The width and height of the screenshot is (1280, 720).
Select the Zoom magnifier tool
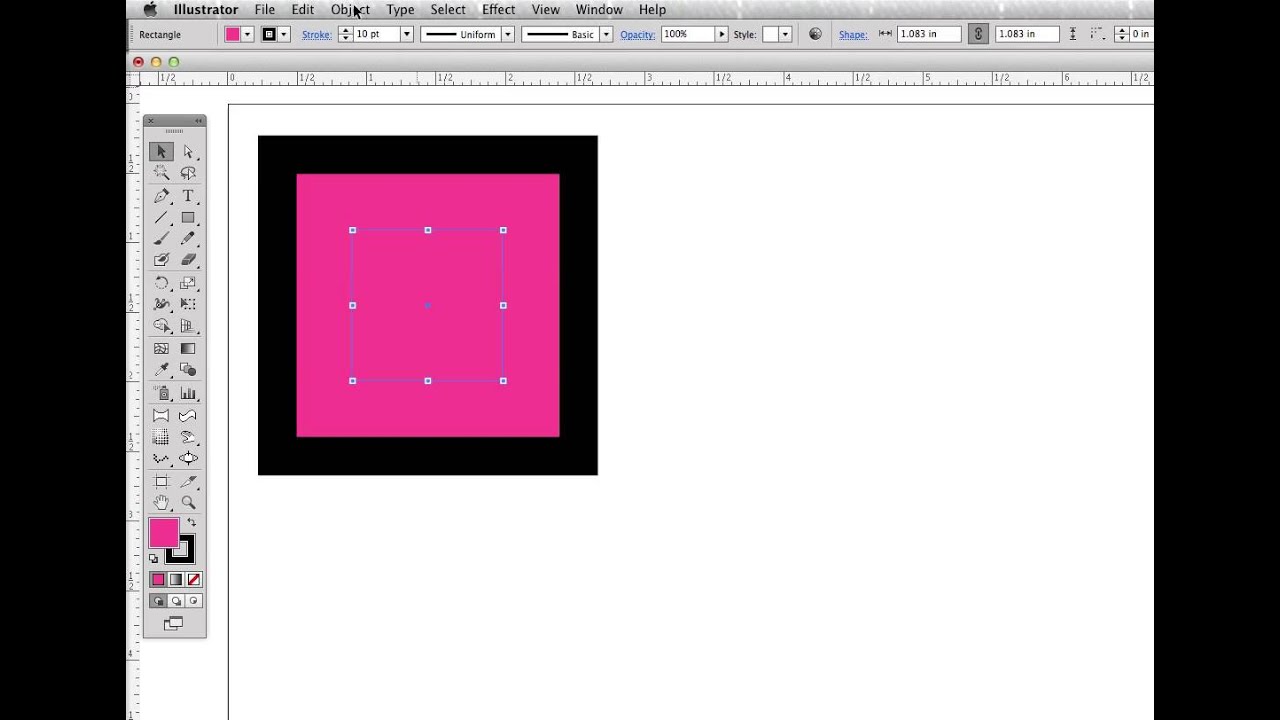pos(188,502)
